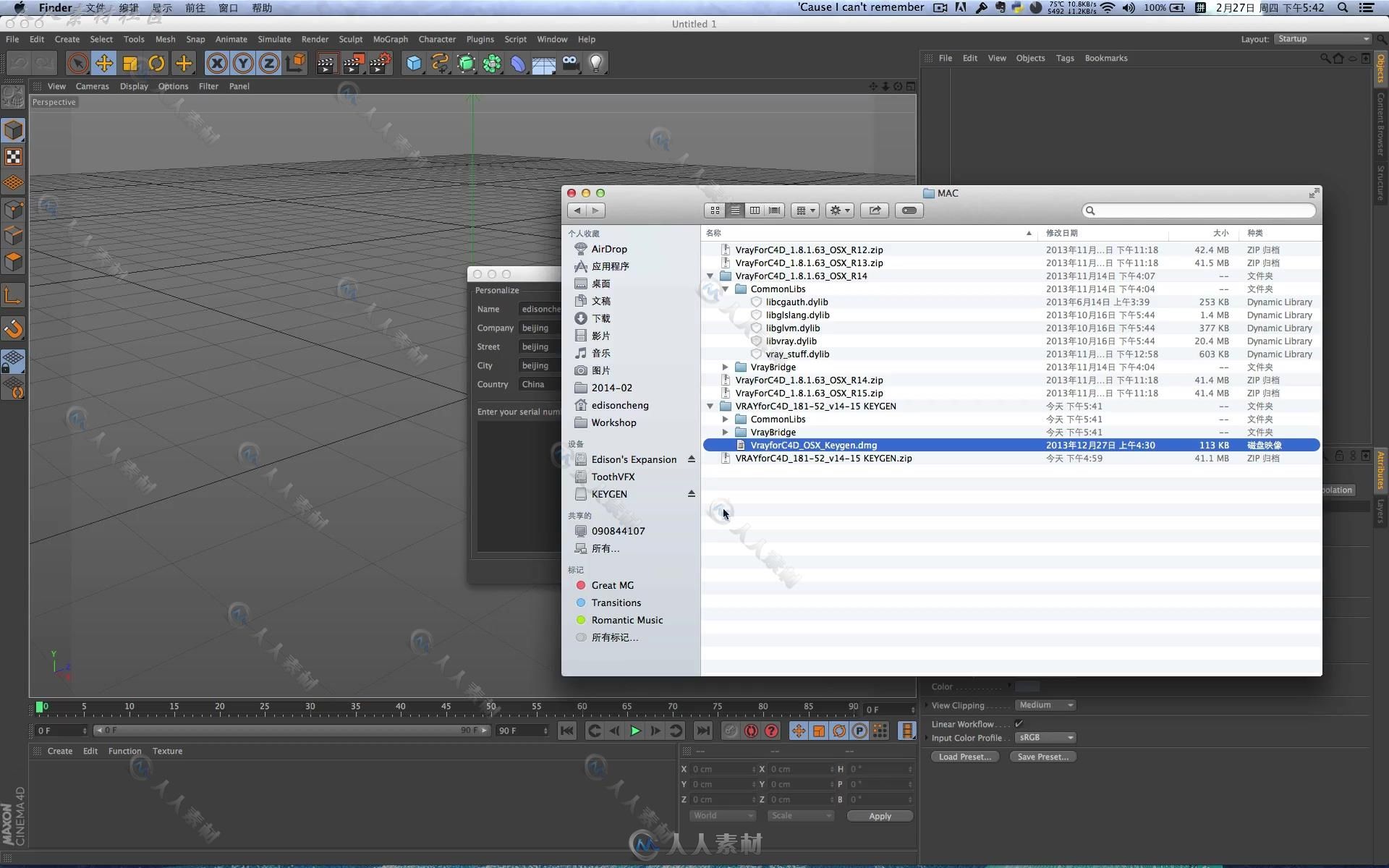Screen dimensions: 1389x868
Task: Select the Rotate tool icon
Action: 157,63
